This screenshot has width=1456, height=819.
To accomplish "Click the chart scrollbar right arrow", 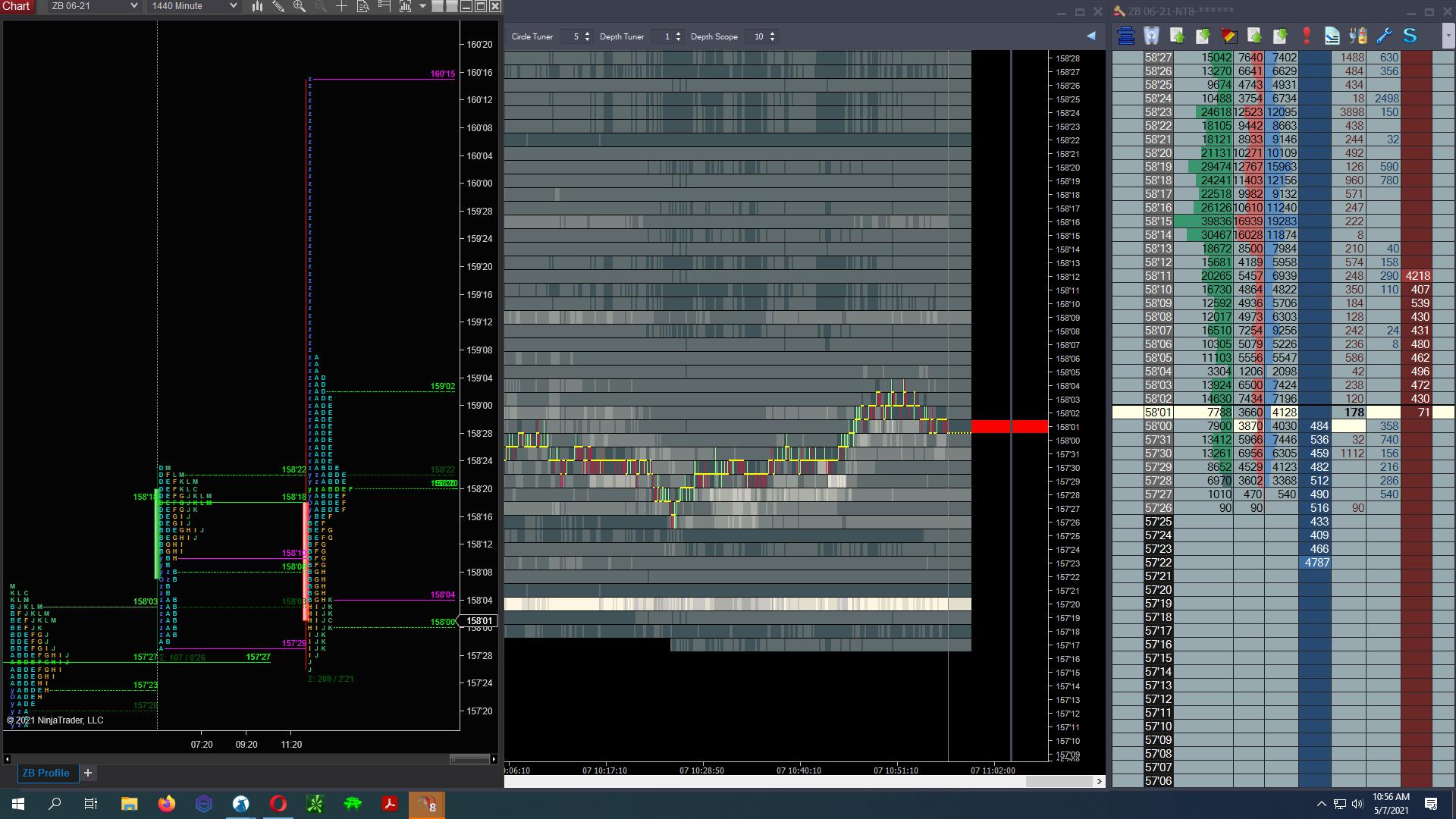I will [494, 758].
